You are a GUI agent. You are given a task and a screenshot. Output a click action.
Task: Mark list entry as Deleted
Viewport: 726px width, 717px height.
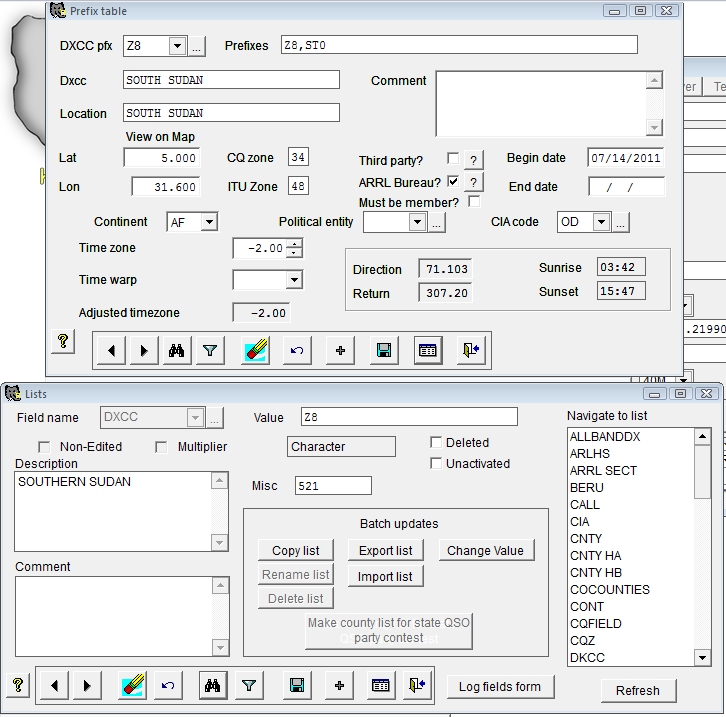tap(436, 442)
